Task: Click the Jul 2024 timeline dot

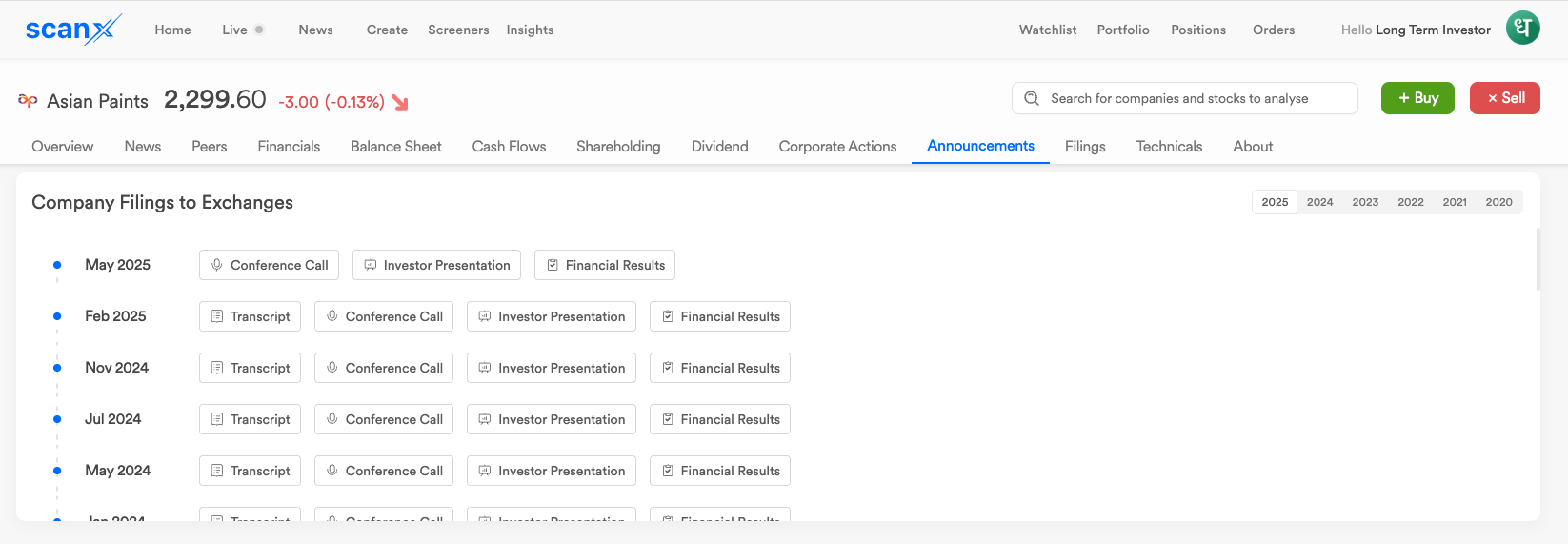Action: coord(57,419)
